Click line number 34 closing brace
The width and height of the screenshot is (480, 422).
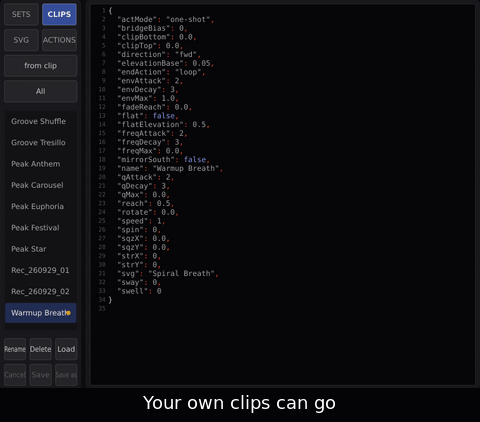coord(110,300)
